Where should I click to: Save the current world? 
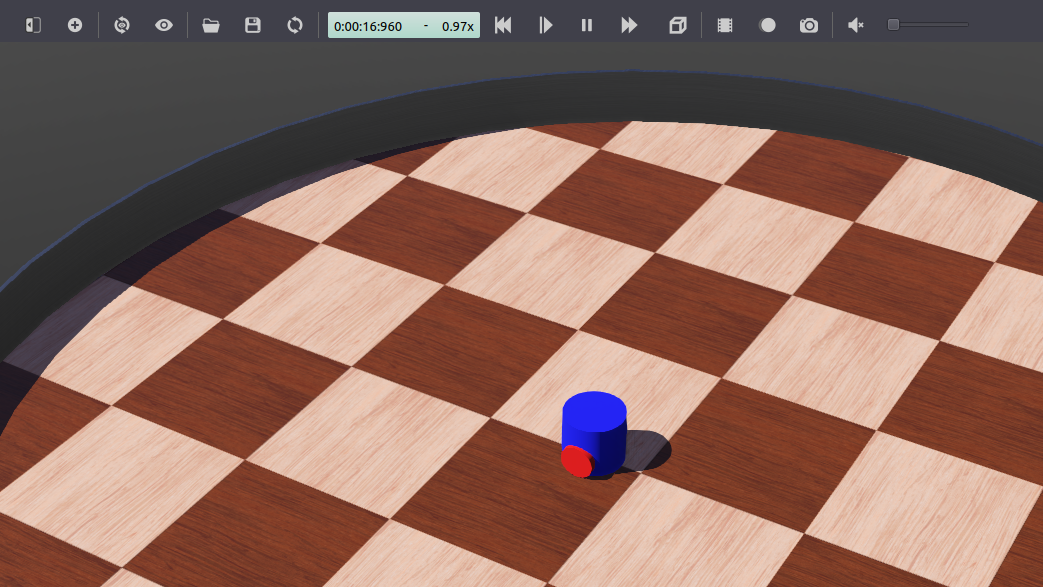point(253,25)
